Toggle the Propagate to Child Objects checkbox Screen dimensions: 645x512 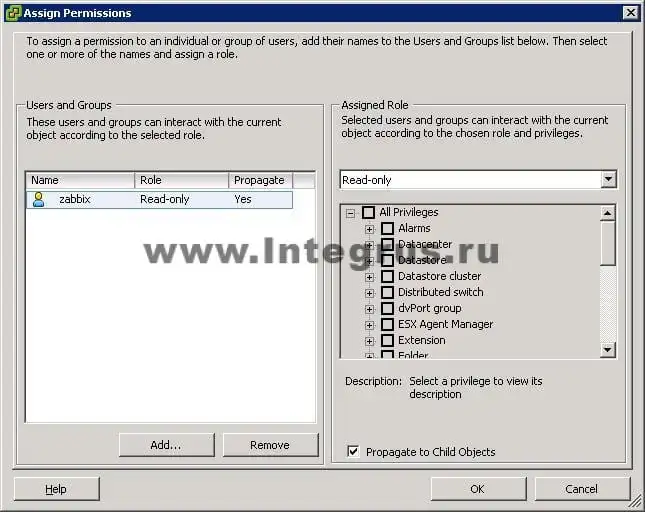pos(353,452)
